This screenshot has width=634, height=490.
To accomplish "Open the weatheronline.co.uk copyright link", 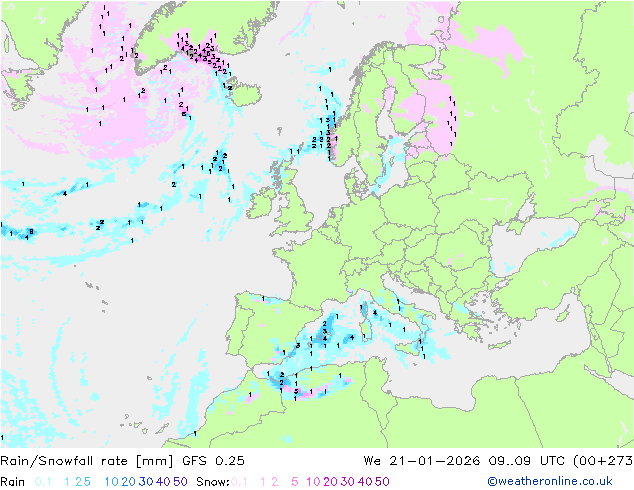I will click(550, 482).
